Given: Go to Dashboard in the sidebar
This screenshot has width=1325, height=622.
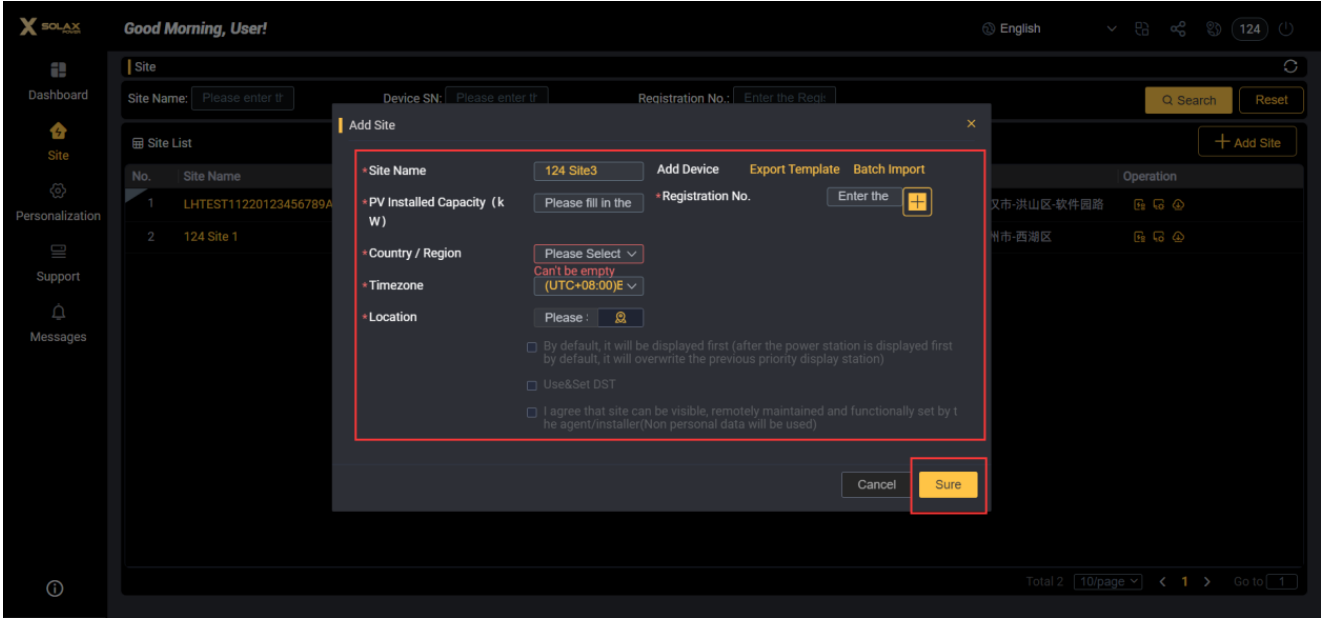Looking at the screenshot, I should tap(58, 81).
